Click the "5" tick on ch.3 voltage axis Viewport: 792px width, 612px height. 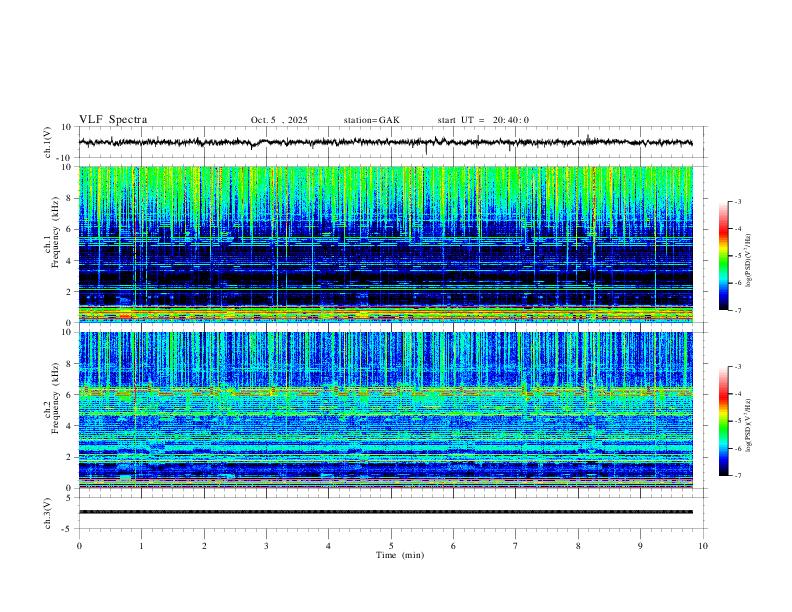tap(69, 497)
